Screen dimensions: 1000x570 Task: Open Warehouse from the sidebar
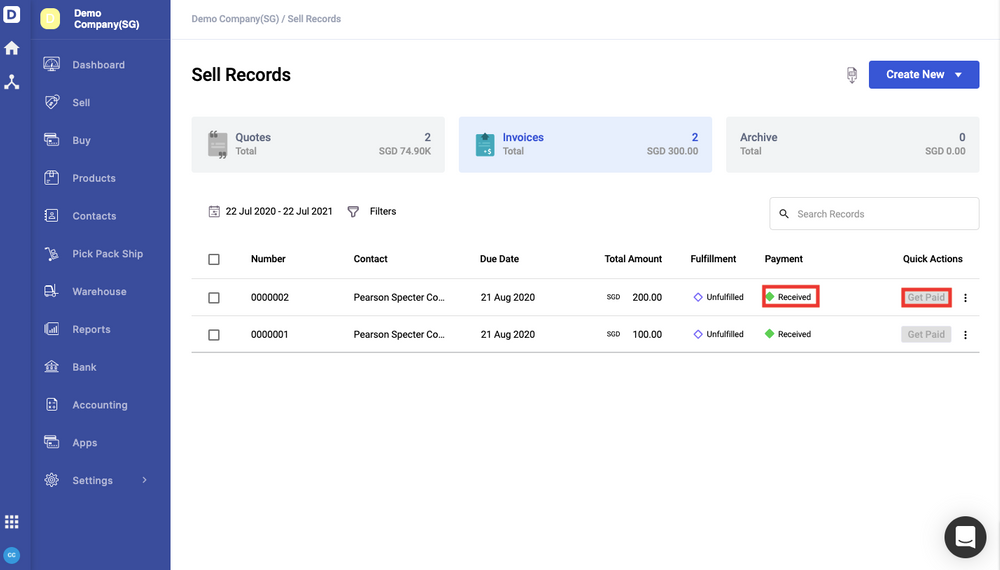99,292
